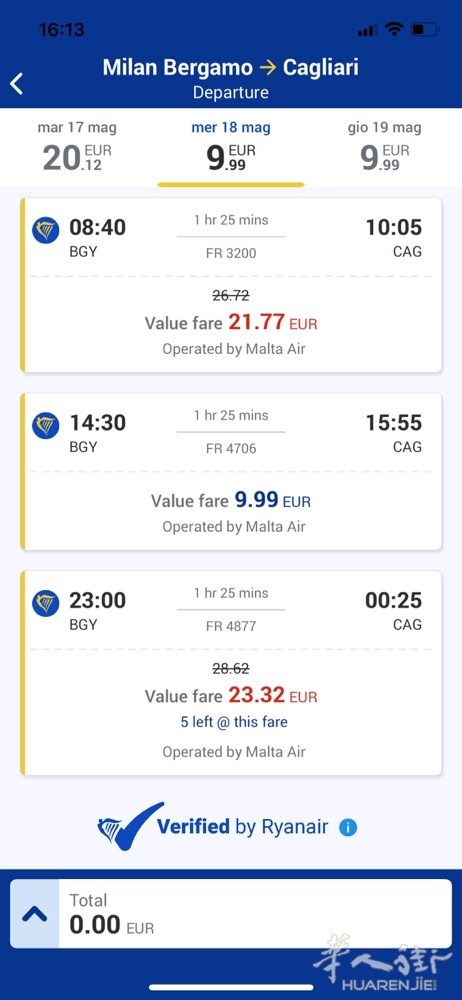Tap the Verified checkmark logo

click(130, 827)
